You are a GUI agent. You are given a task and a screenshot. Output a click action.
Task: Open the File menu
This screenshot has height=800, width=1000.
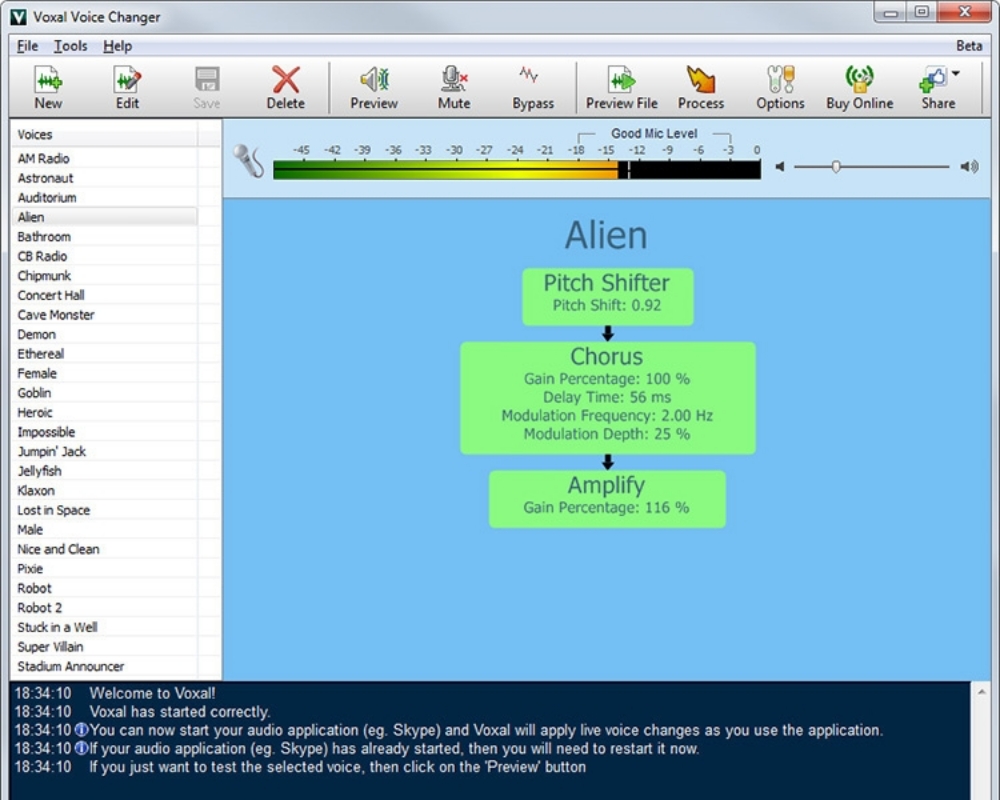pos(27,46)
